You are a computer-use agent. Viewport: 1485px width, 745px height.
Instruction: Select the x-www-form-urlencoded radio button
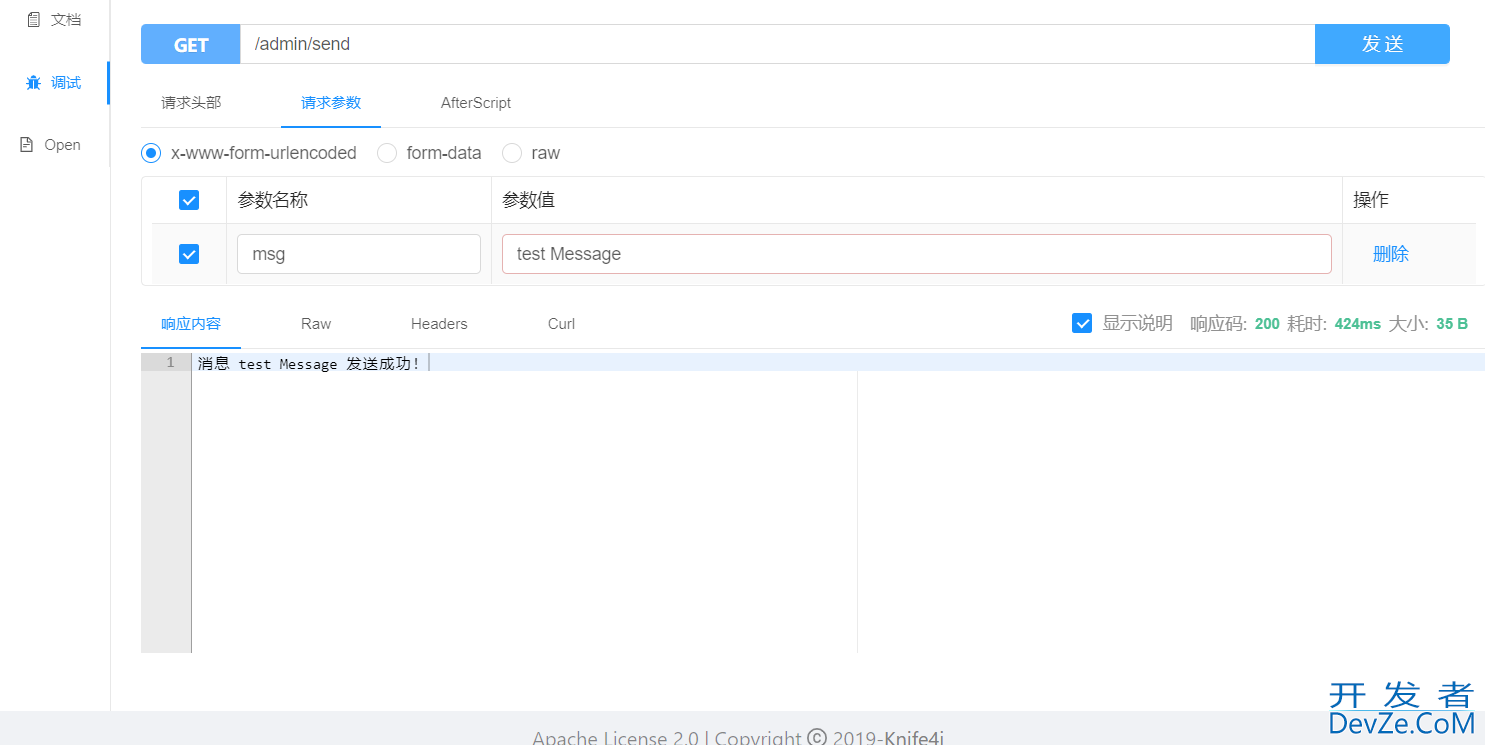point(151,153)
